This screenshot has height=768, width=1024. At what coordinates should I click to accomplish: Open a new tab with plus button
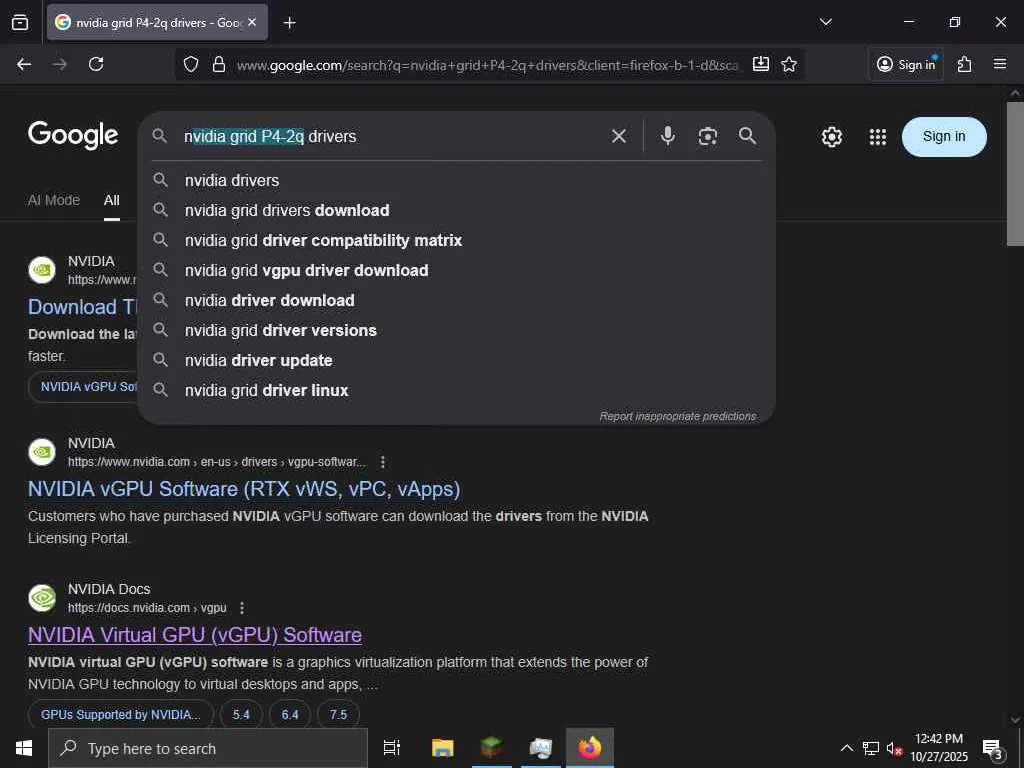[289, 23]
